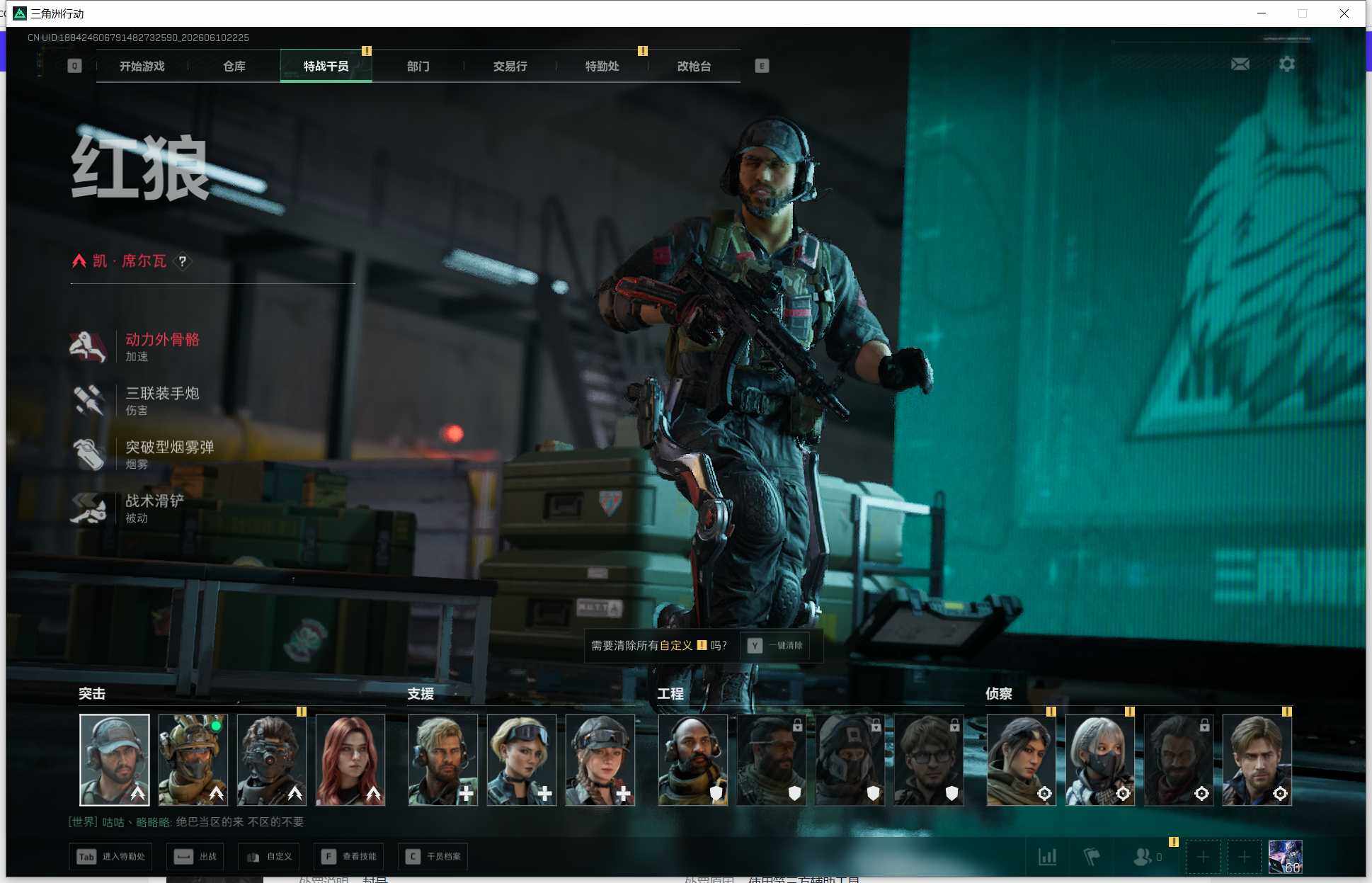Image resolution: width=1372 pixels, height=883 pixels.
Task: Select the locked masked 工程 operator
Action: (x=850, y=760)
